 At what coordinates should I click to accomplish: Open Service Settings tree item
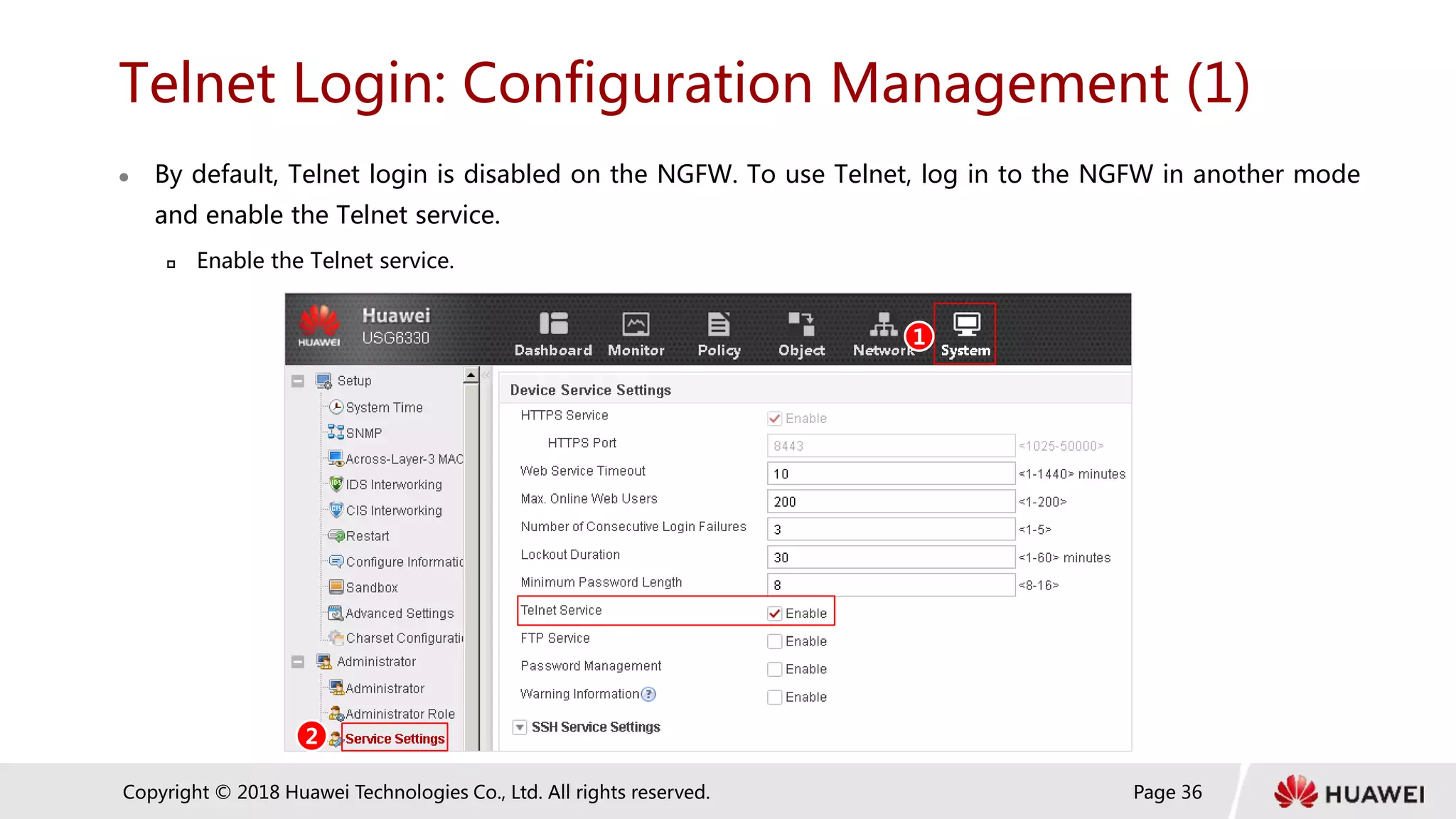coord(395,739)
